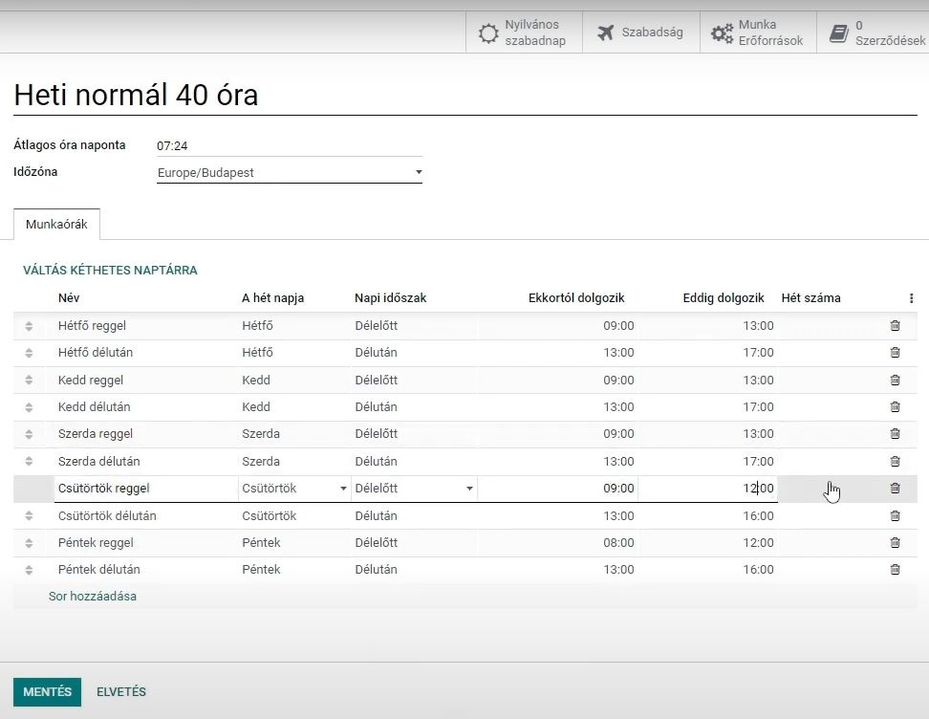The width and height of the screenshot is (929, 719).
Task: Save with the Mentés button
Action: [47, 692]
